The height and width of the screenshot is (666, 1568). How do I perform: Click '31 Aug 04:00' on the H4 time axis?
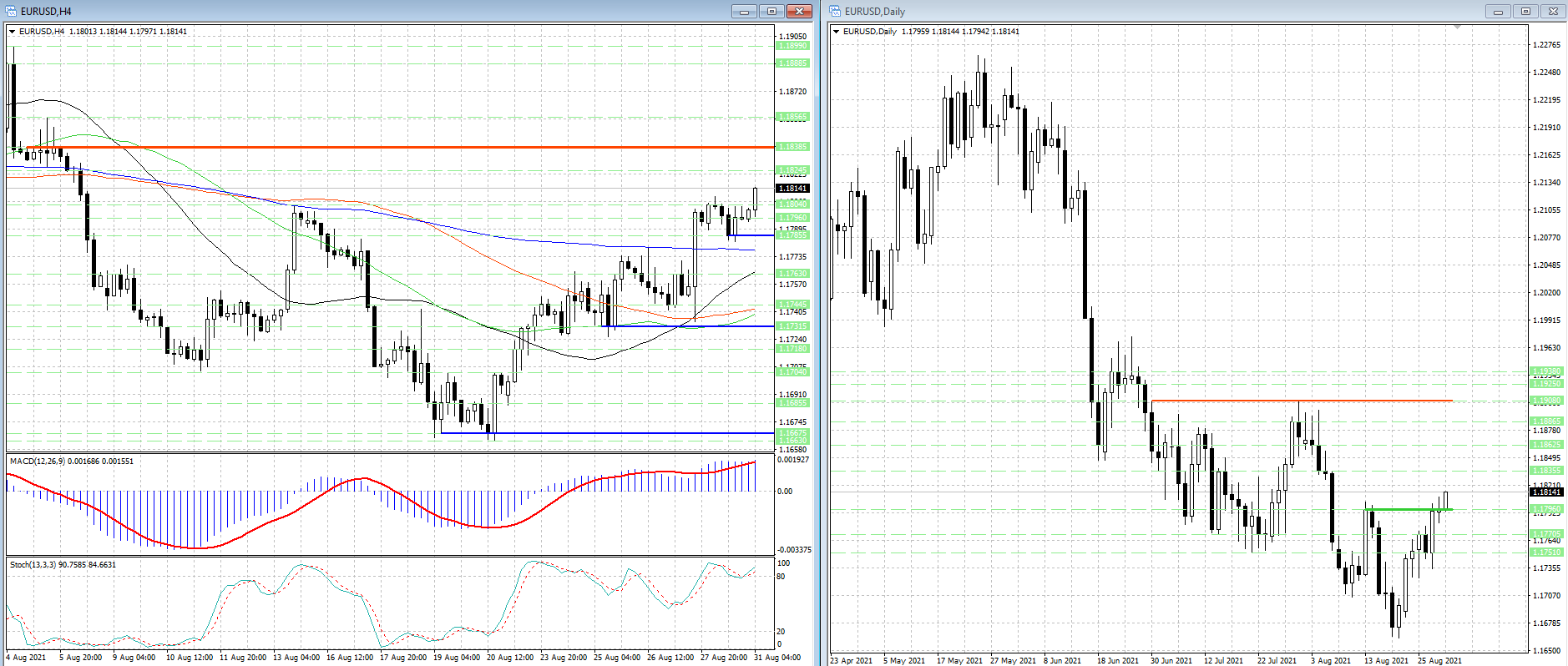(777, 658)
